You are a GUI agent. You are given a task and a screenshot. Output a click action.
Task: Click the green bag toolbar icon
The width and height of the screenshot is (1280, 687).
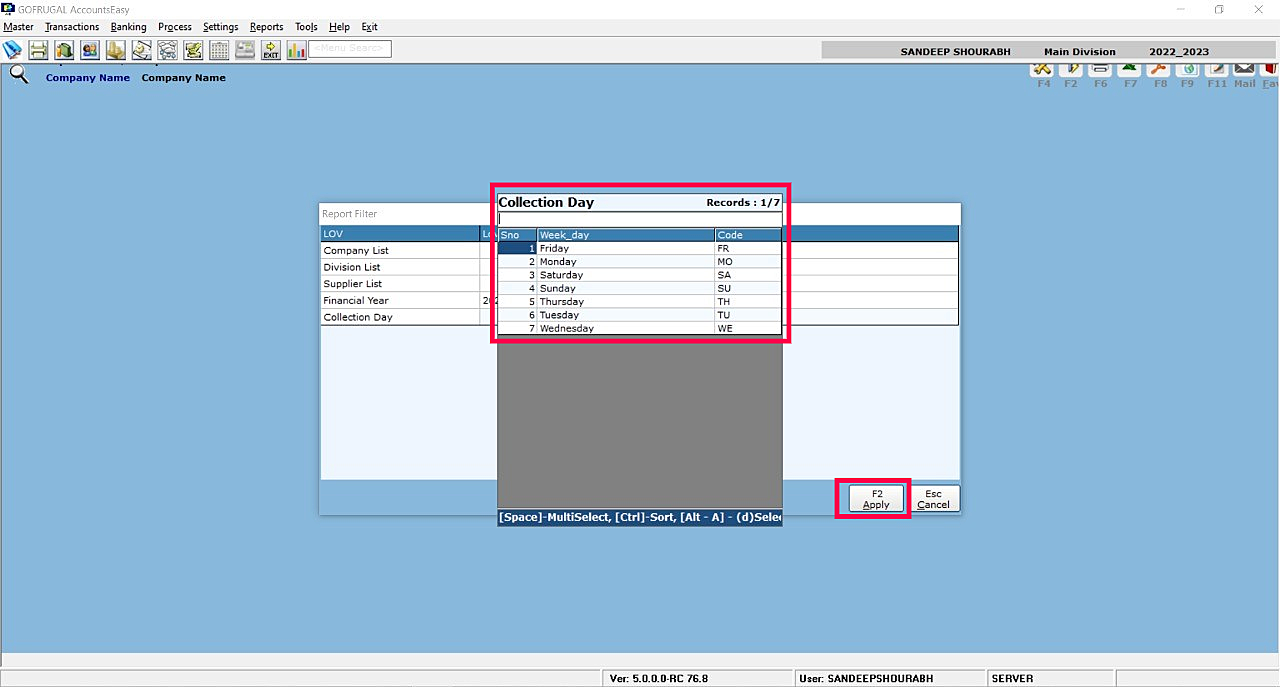pos(64,50)
